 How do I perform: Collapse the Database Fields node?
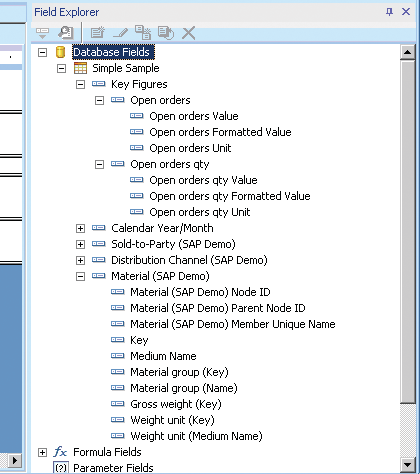42,52
